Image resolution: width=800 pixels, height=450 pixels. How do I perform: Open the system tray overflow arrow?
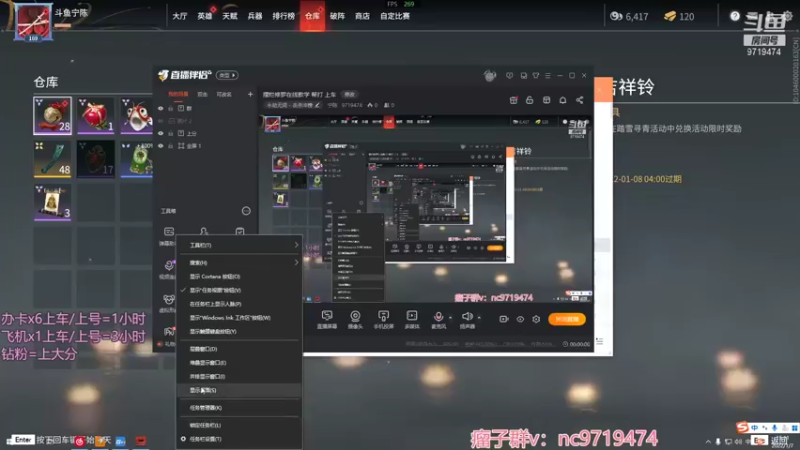[x=708, y=441]
